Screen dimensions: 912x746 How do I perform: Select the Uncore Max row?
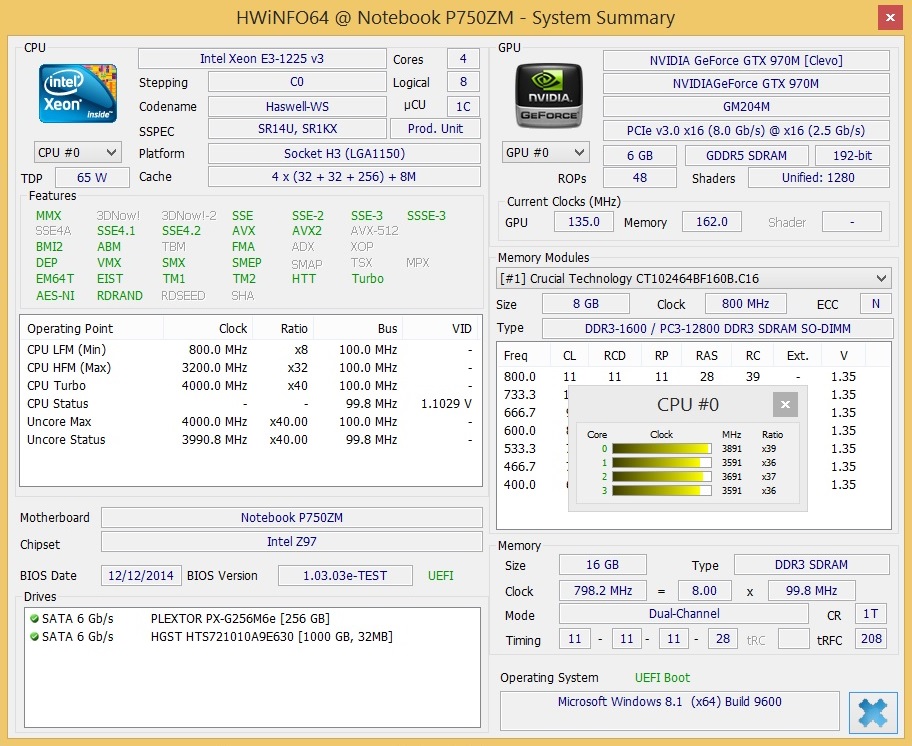tap(250, 422)
